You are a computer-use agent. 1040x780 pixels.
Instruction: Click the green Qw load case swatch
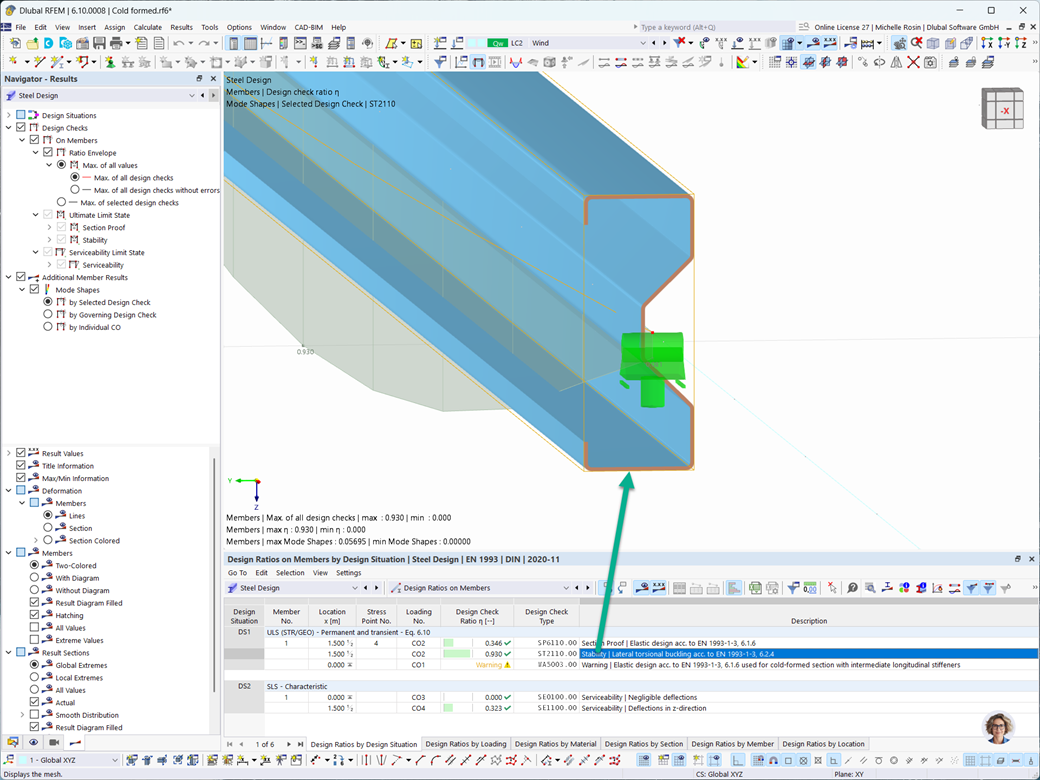point(497,43)
